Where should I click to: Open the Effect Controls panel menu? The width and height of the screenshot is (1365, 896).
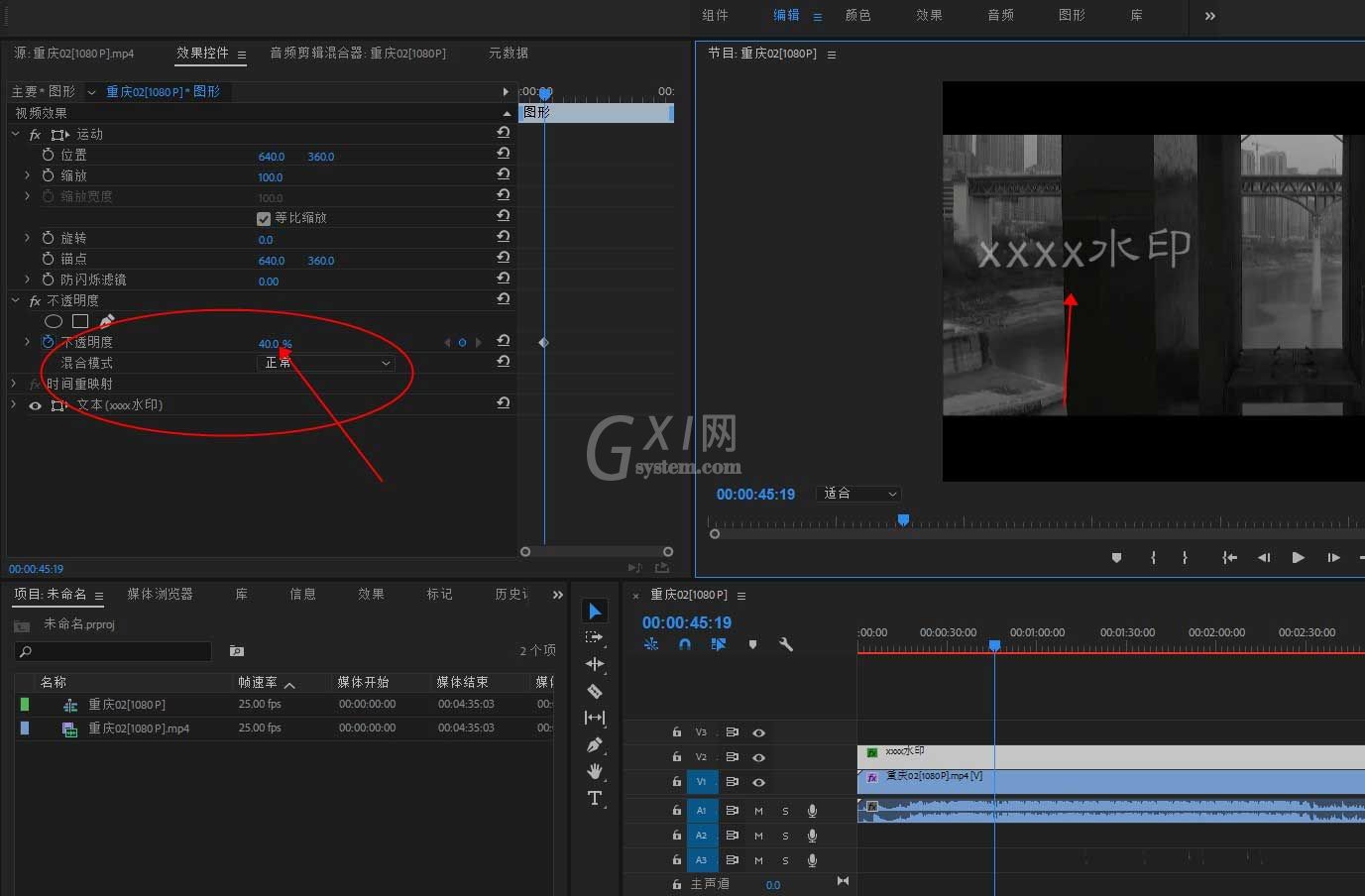point(241,55)
